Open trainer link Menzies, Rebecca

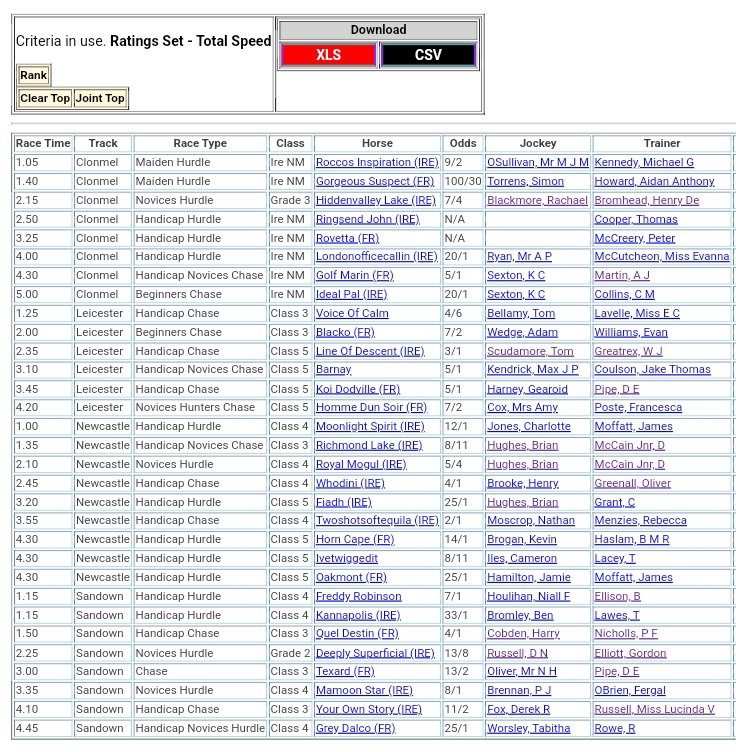coord(640,520)
